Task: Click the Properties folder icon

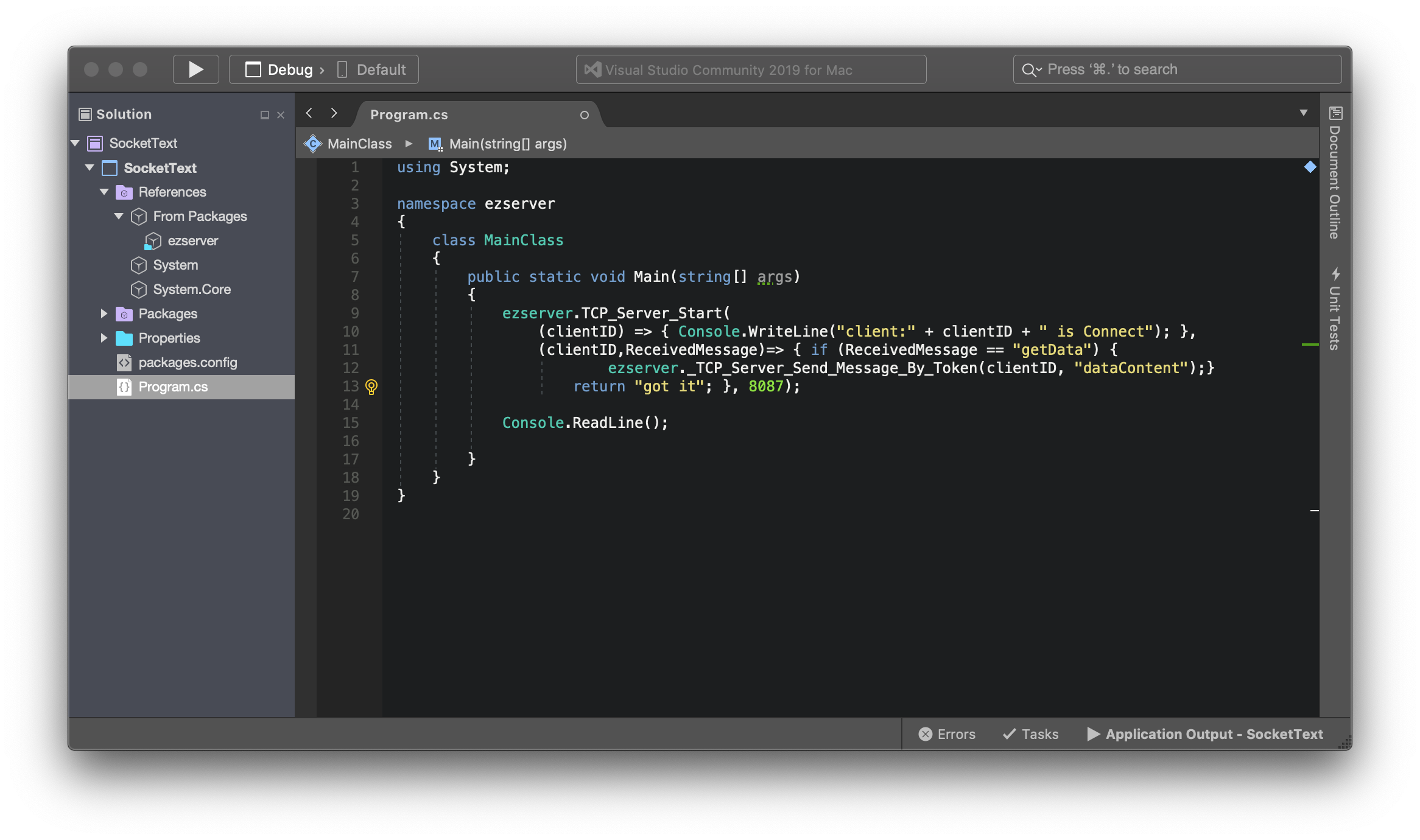Action: pyautogui.click(x=124, y=338)
